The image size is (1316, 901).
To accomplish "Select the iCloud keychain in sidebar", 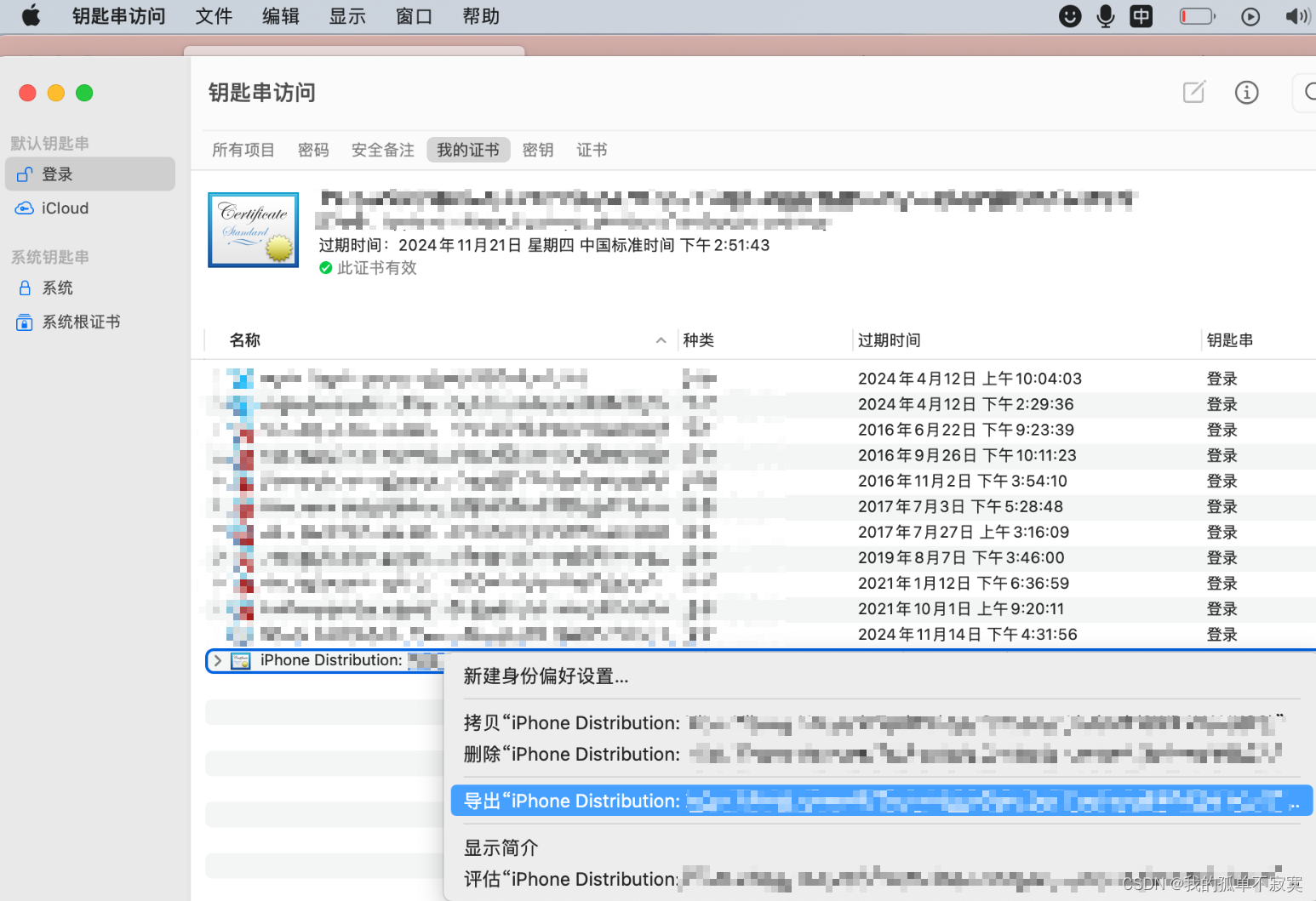I will tap(90, 208).
